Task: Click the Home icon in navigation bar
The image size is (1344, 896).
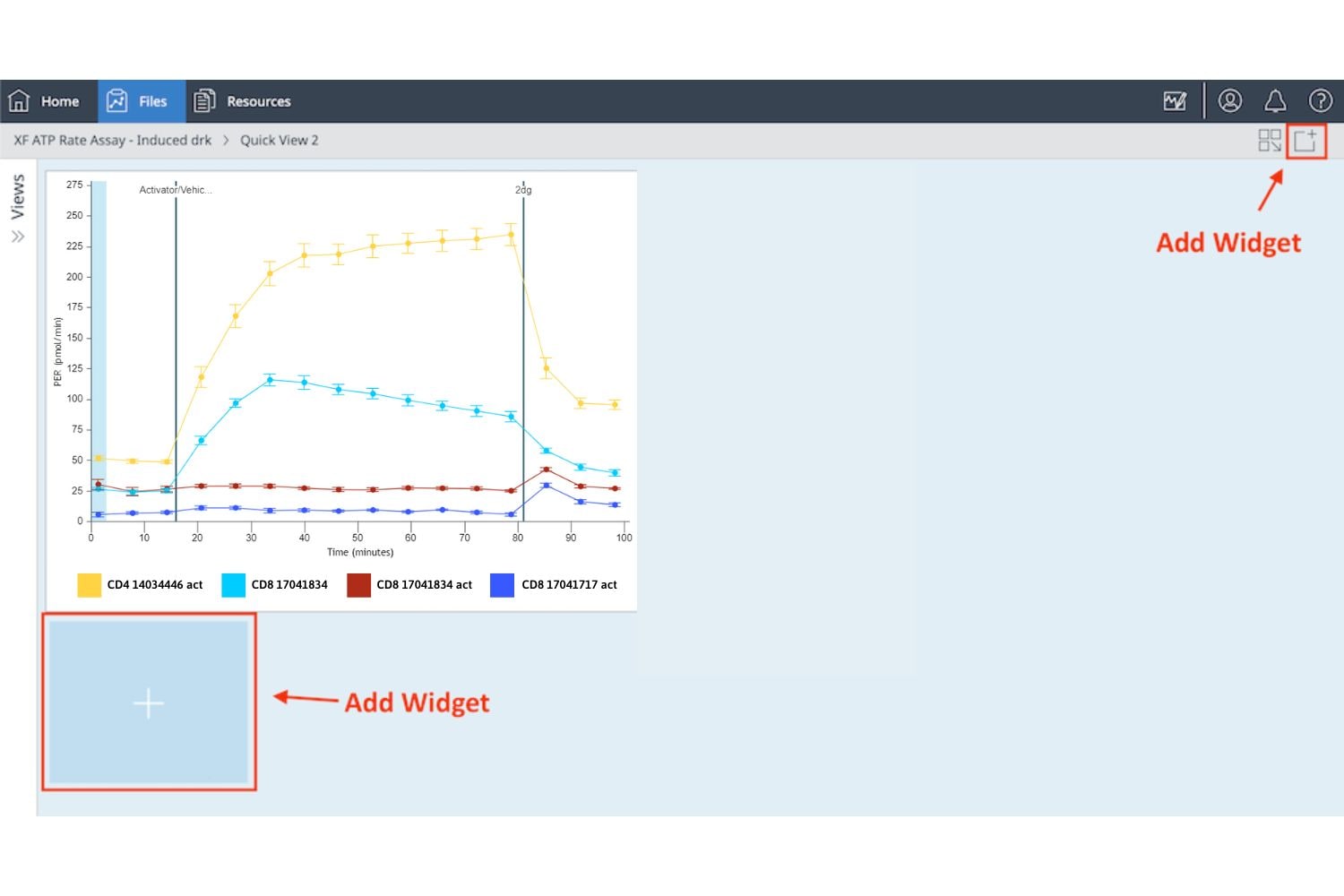Action: coord(19,101)
